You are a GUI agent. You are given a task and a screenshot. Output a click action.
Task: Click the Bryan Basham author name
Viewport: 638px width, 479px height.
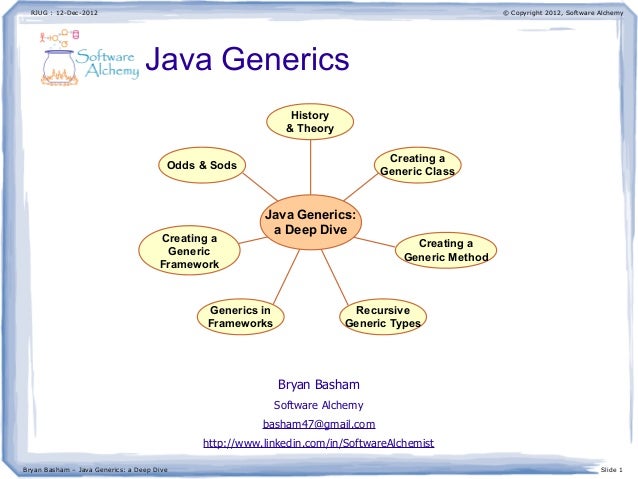pos(319,385)
